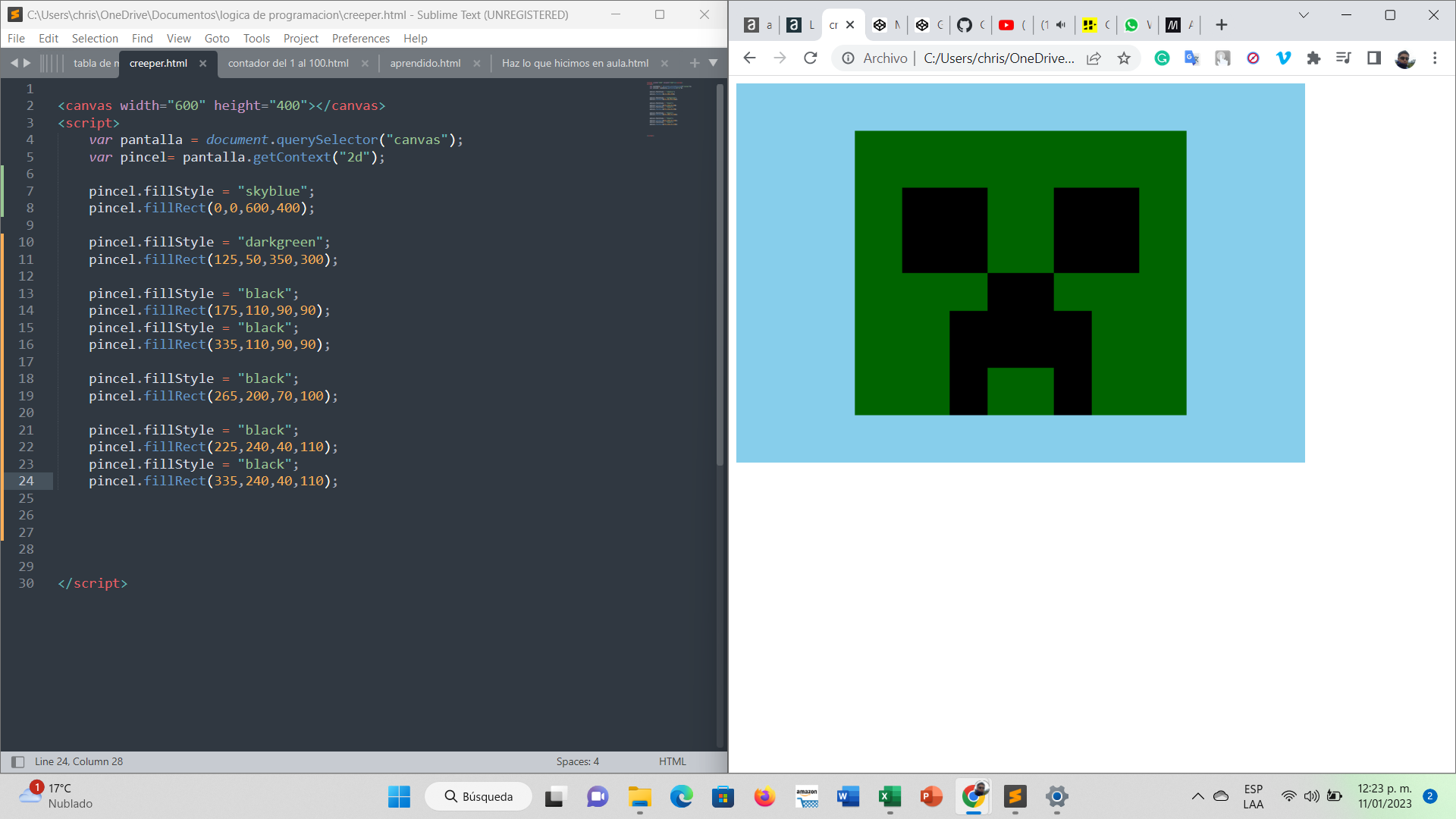Viewport: 1456px width, 819px height.
Task: Go forward in the Chrome browser
Action: [x=780, y=58]
